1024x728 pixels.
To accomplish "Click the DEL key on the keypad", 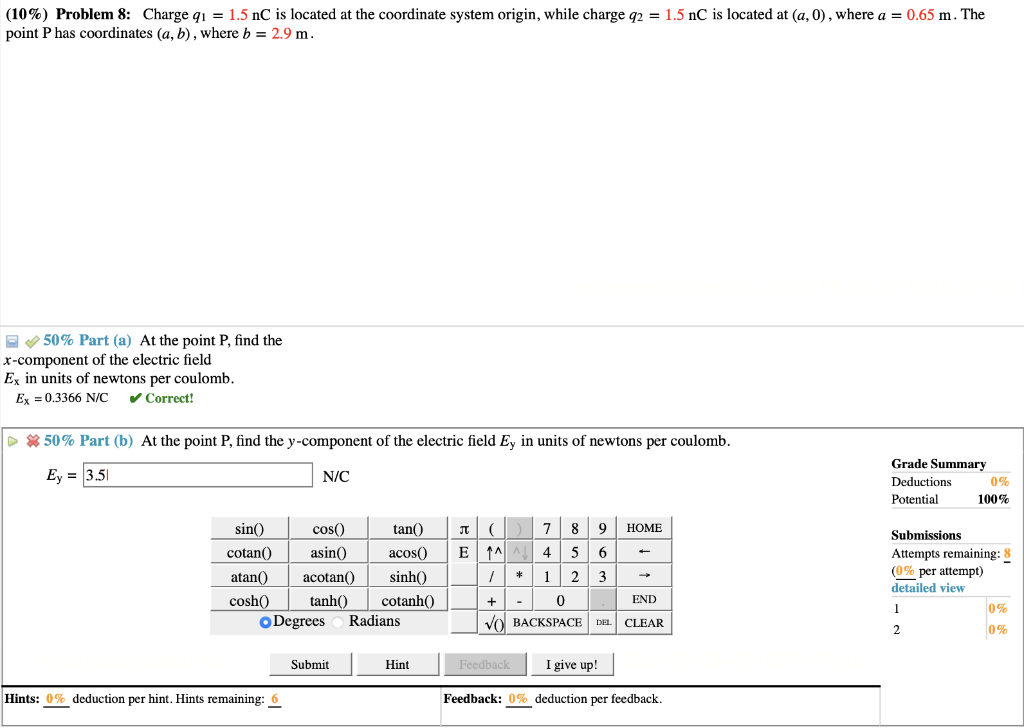I will pyautogui.click(x=604, y=622).
